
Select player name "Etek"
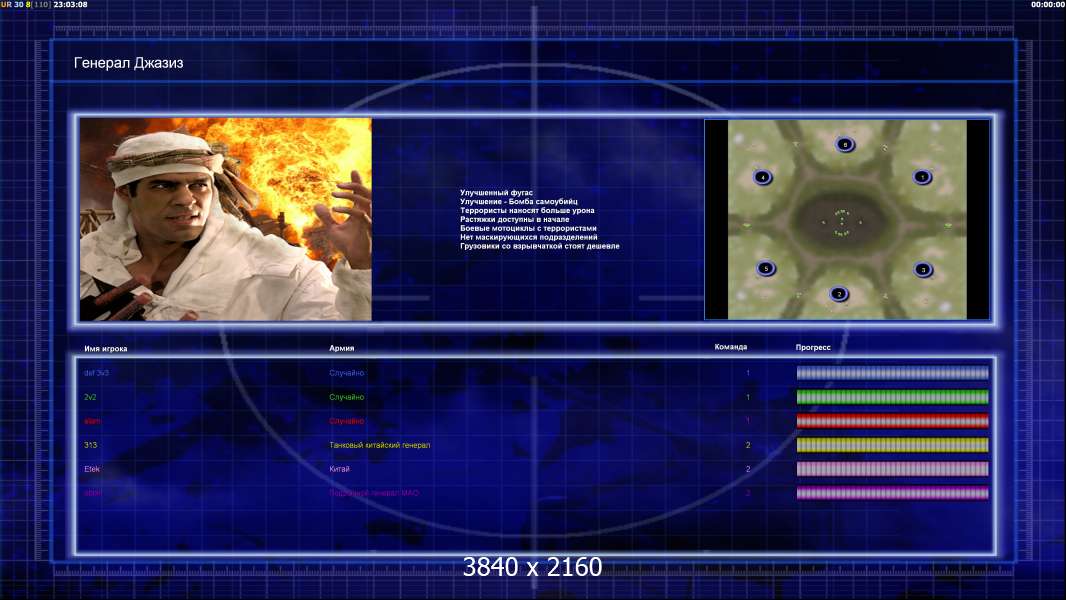click(92, 469)
